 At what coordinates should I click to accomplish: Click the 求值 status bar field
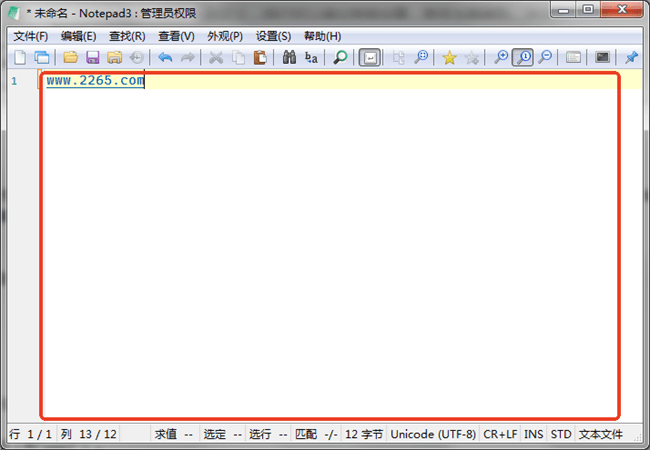pyautogui.click(x=174, y=434)
